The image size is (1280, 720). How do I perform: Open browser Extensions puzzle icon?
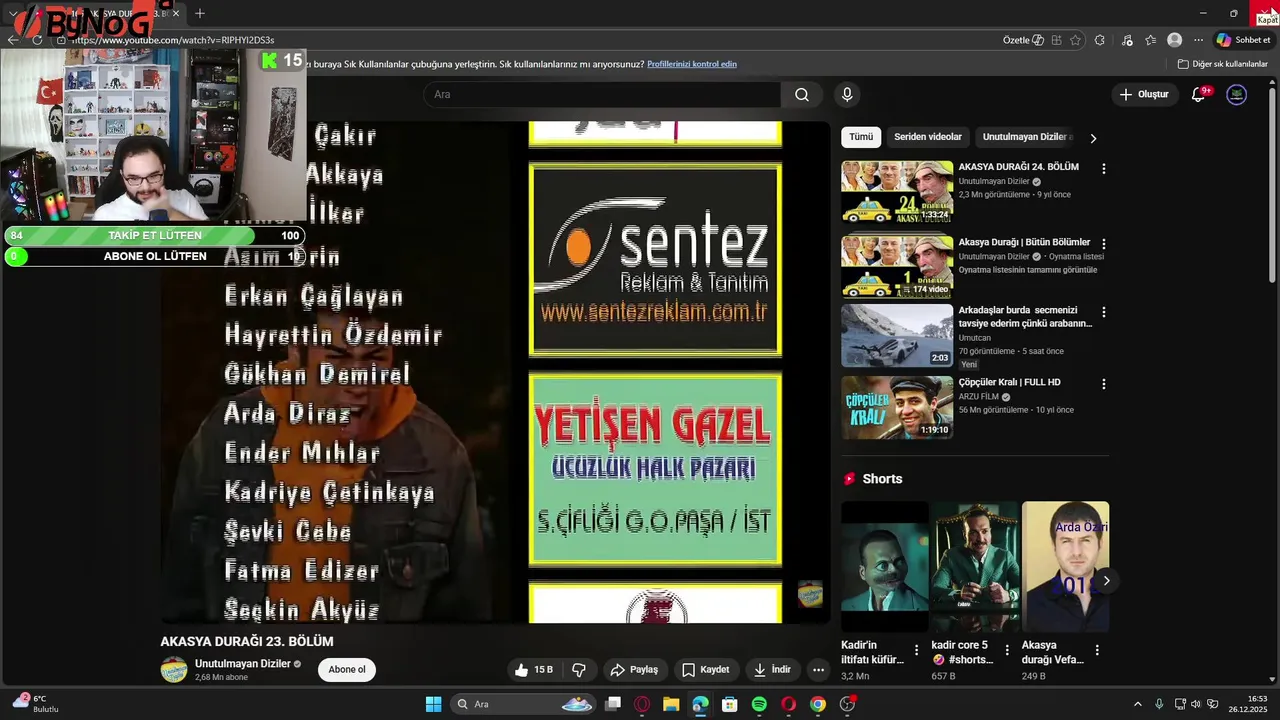(x=1100, y=40)
